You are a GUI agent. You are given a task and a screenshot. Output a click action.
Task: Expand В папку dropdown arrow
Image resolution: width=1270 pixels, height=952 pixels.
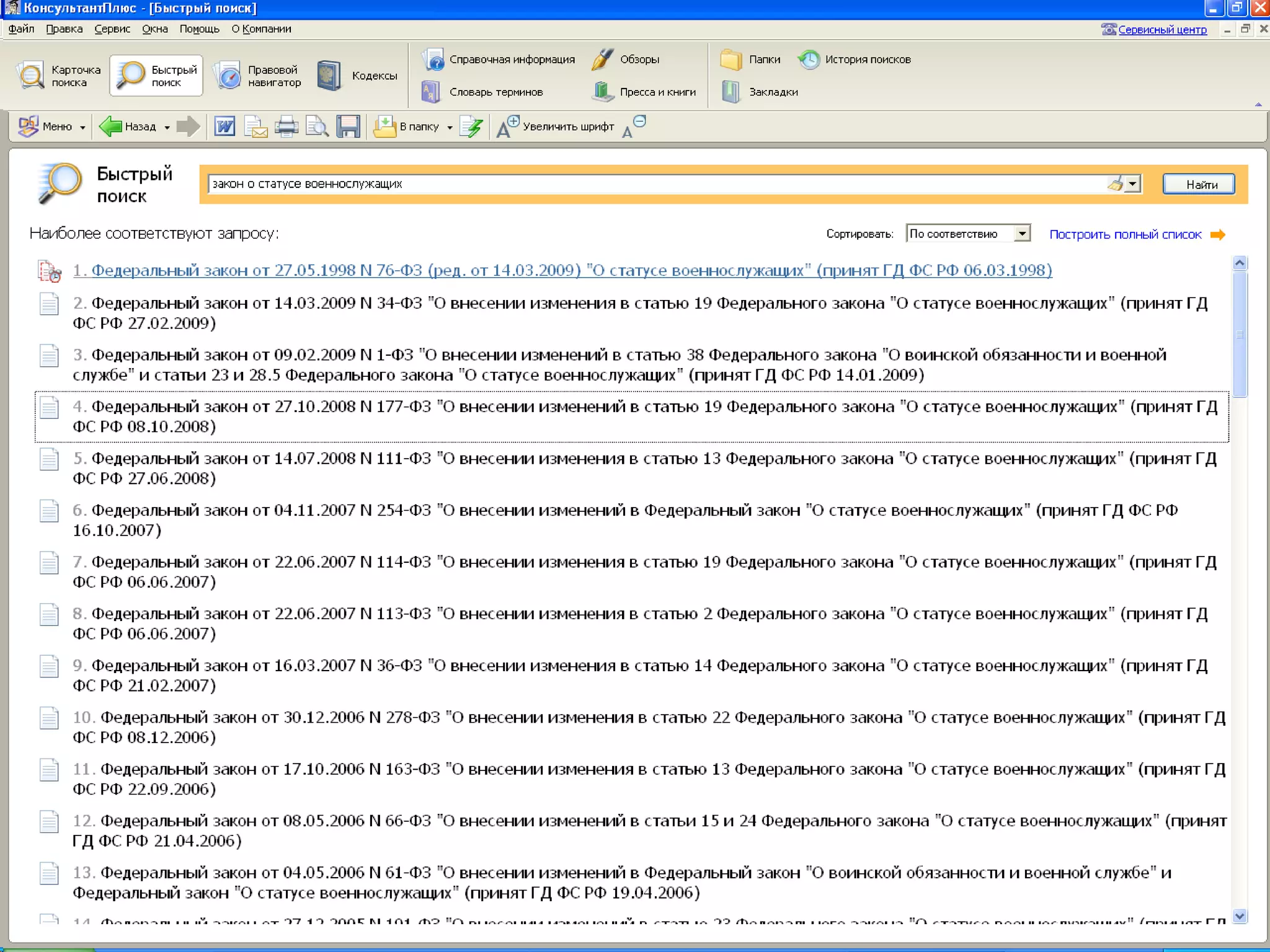click(x=450, y=127)
